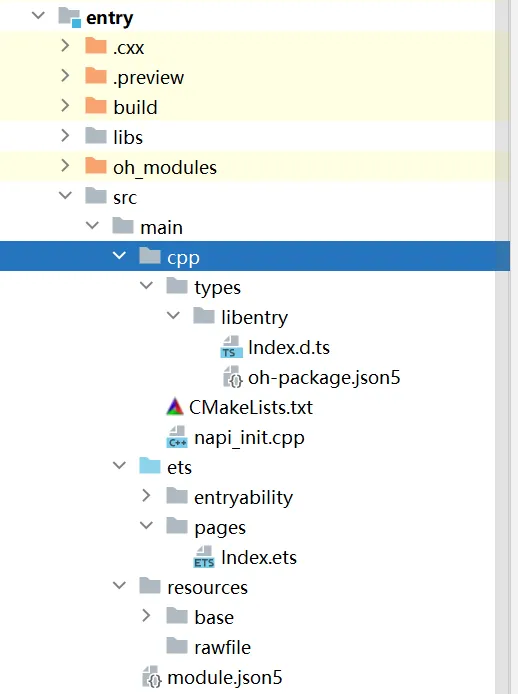Click the json icon of oh-package.json5

point(232,377)
